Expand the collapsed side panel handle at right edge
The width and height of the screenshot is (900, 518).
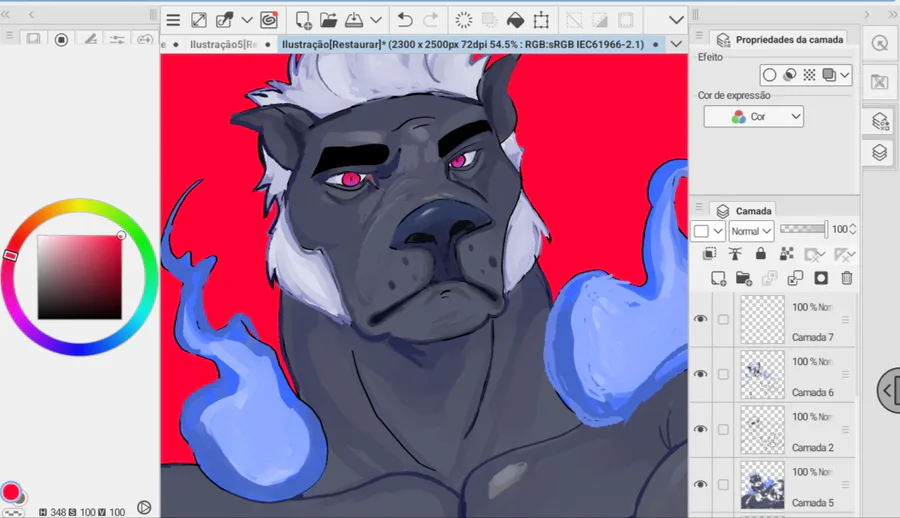point(889,391)
